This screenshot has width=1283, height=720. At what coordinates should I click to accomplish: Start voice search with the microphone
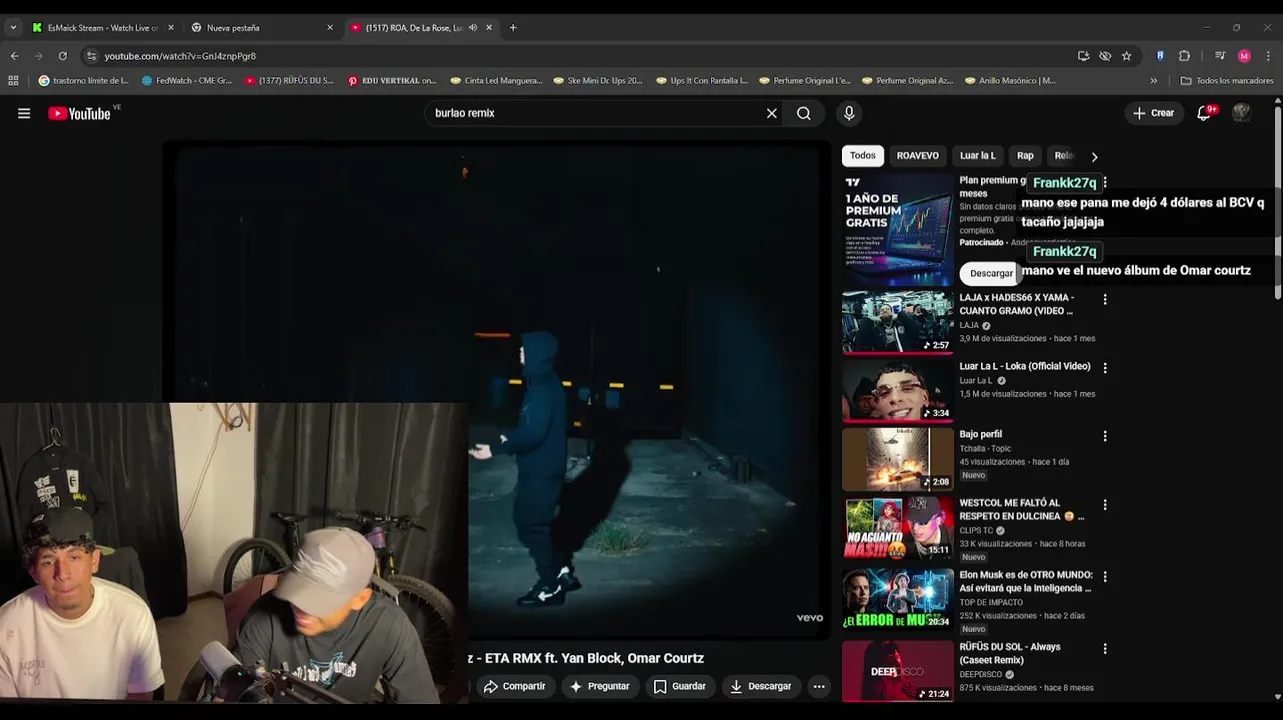(x=849, y=113)
